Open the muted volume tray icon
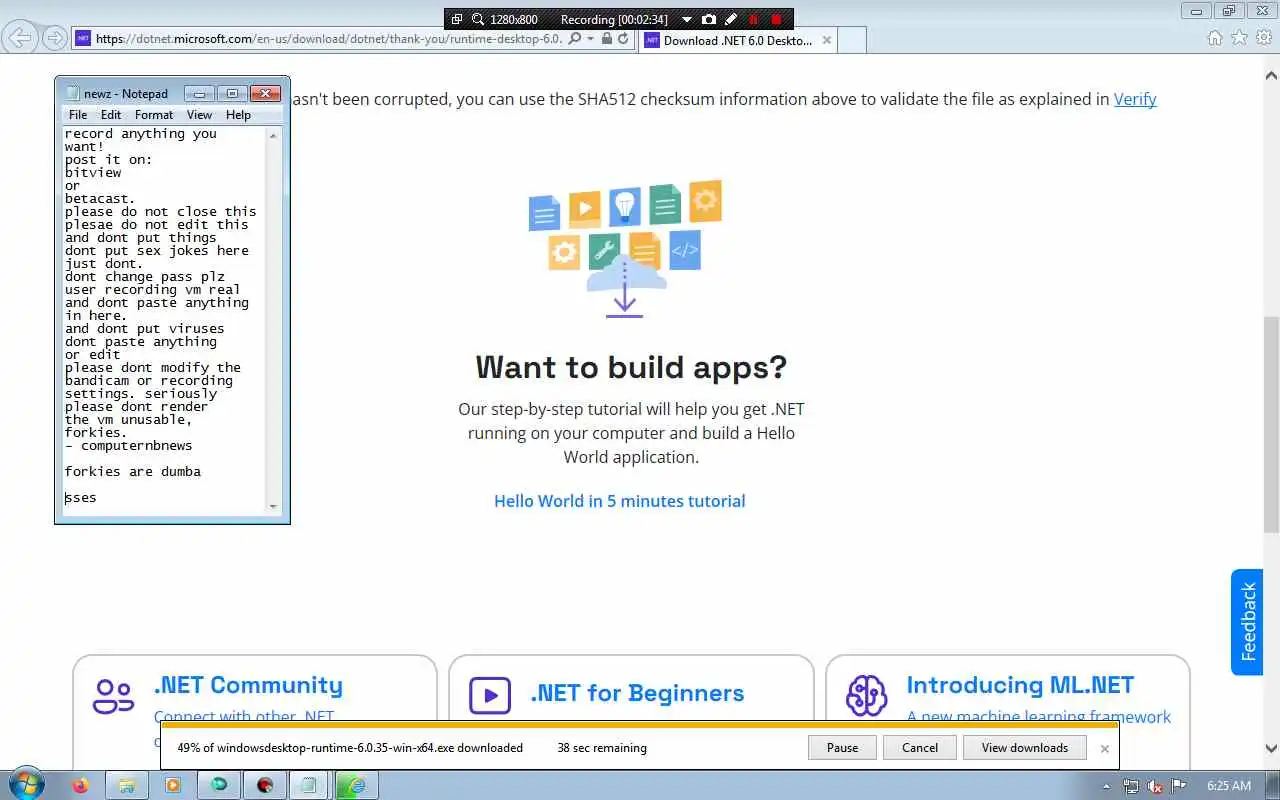This screenshot has height=800, width=1280. point(1155,786)
